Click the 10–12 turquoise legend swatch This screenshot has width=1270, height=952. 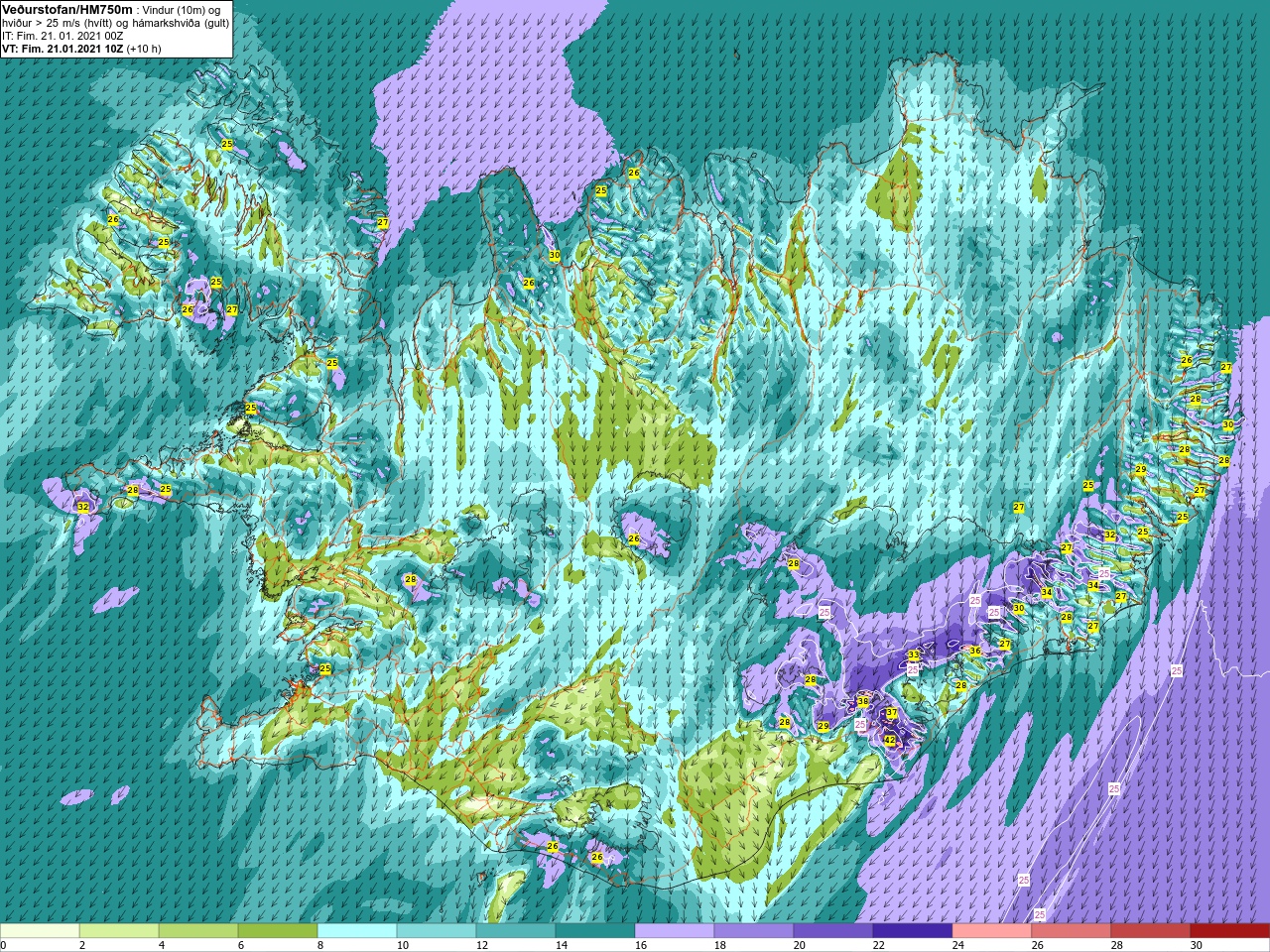437,931
